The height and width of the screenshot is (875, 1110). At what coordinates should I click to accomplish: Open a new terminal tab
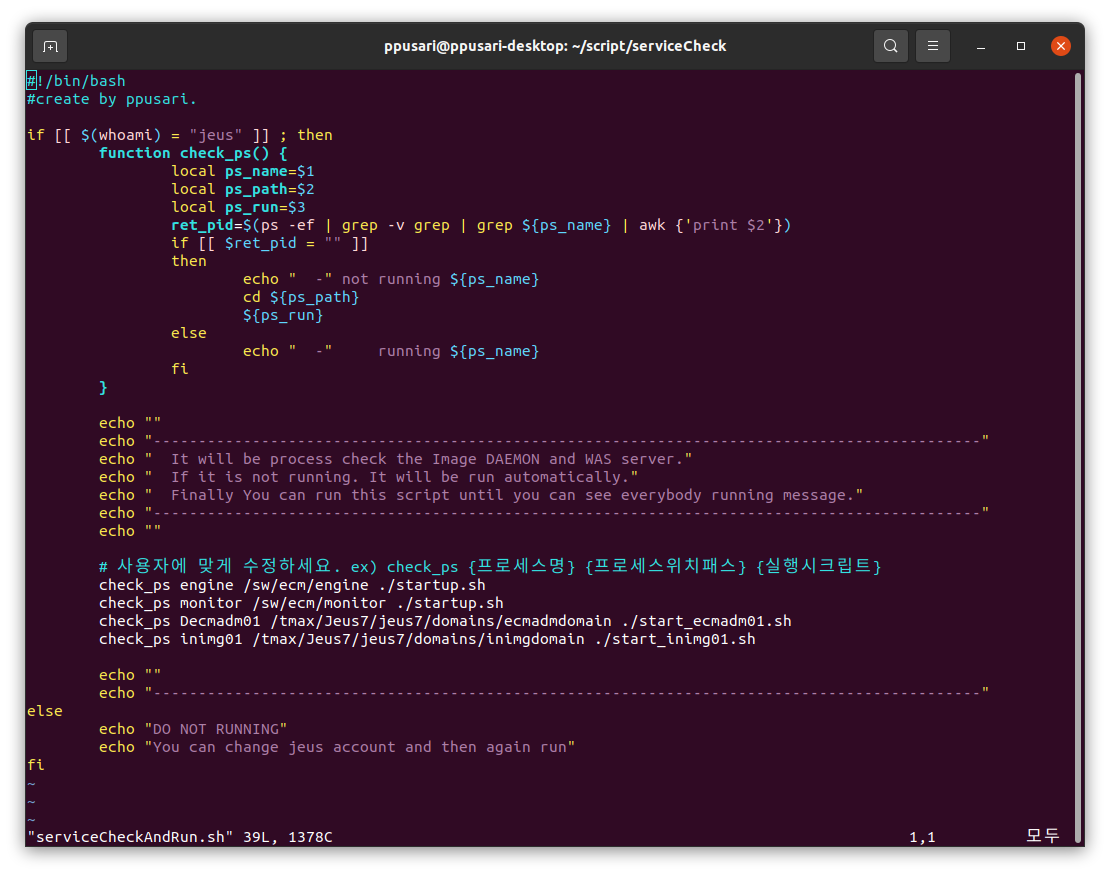click(50, 47)
